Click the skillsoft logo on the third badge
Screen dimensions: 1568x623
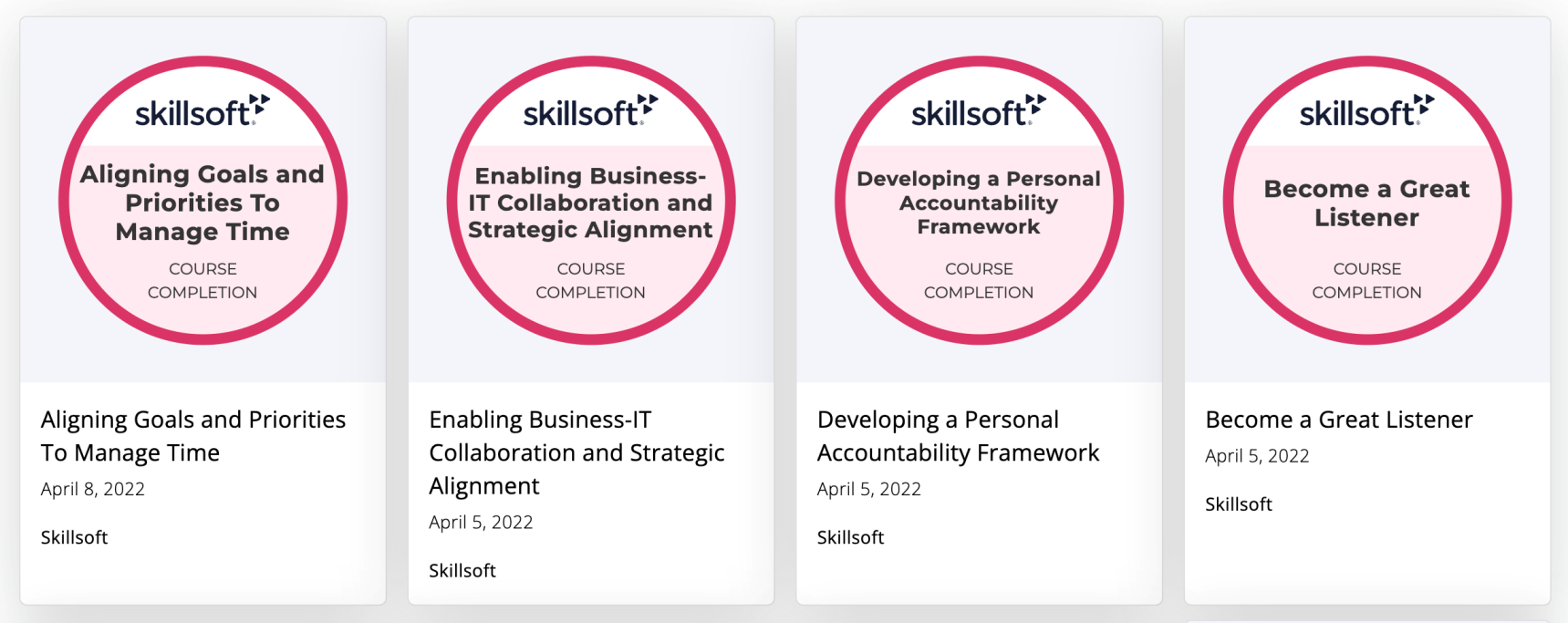[976, 109]
